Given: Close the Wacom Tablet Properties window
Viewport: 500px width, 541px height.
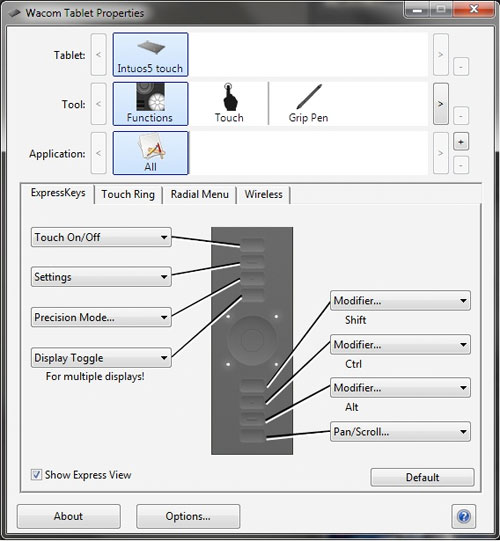Looking at the screenshot, I should (474, 9).
